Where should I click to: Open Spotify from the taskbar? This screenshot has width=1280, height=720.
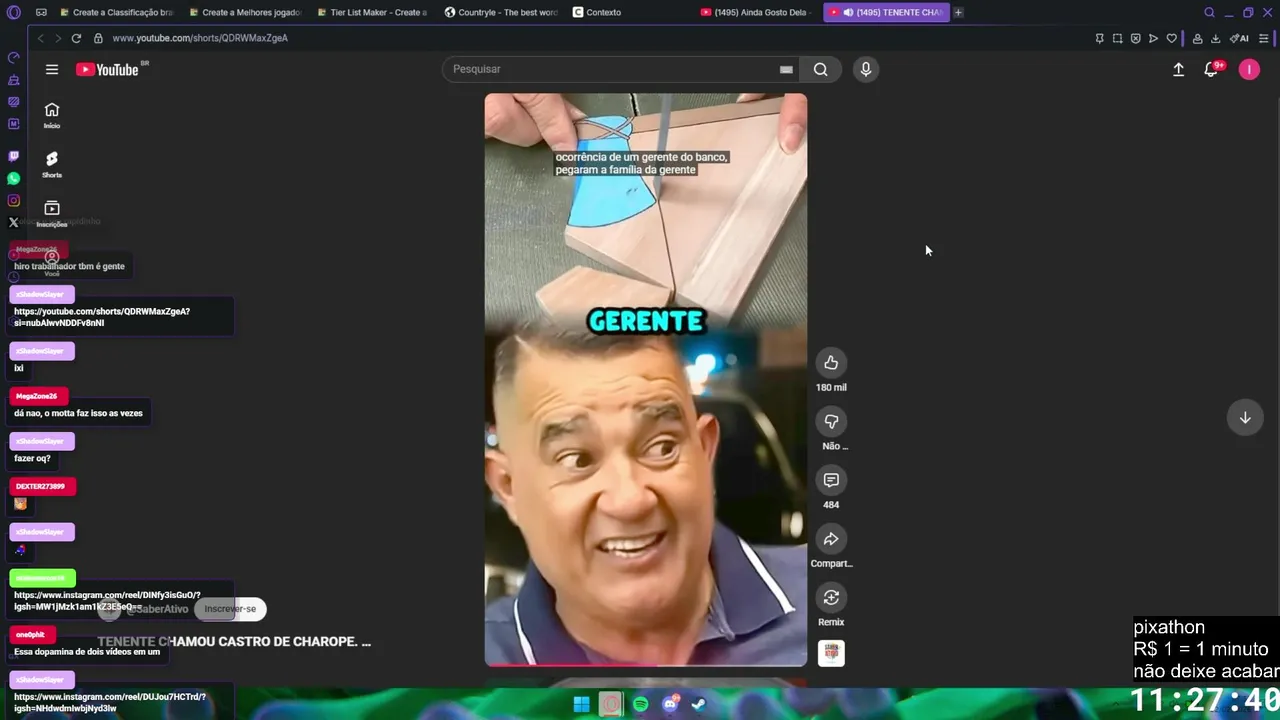click(x=640, y=704)
